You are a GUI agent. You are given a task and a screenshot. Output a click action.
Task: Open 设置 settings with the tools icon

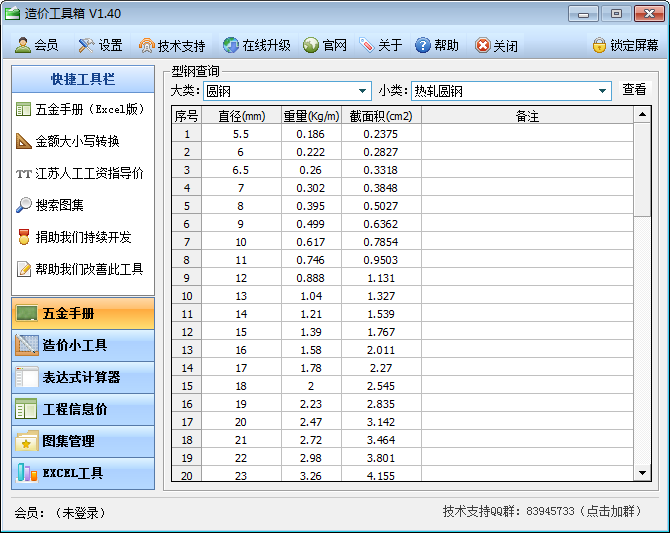101,45
